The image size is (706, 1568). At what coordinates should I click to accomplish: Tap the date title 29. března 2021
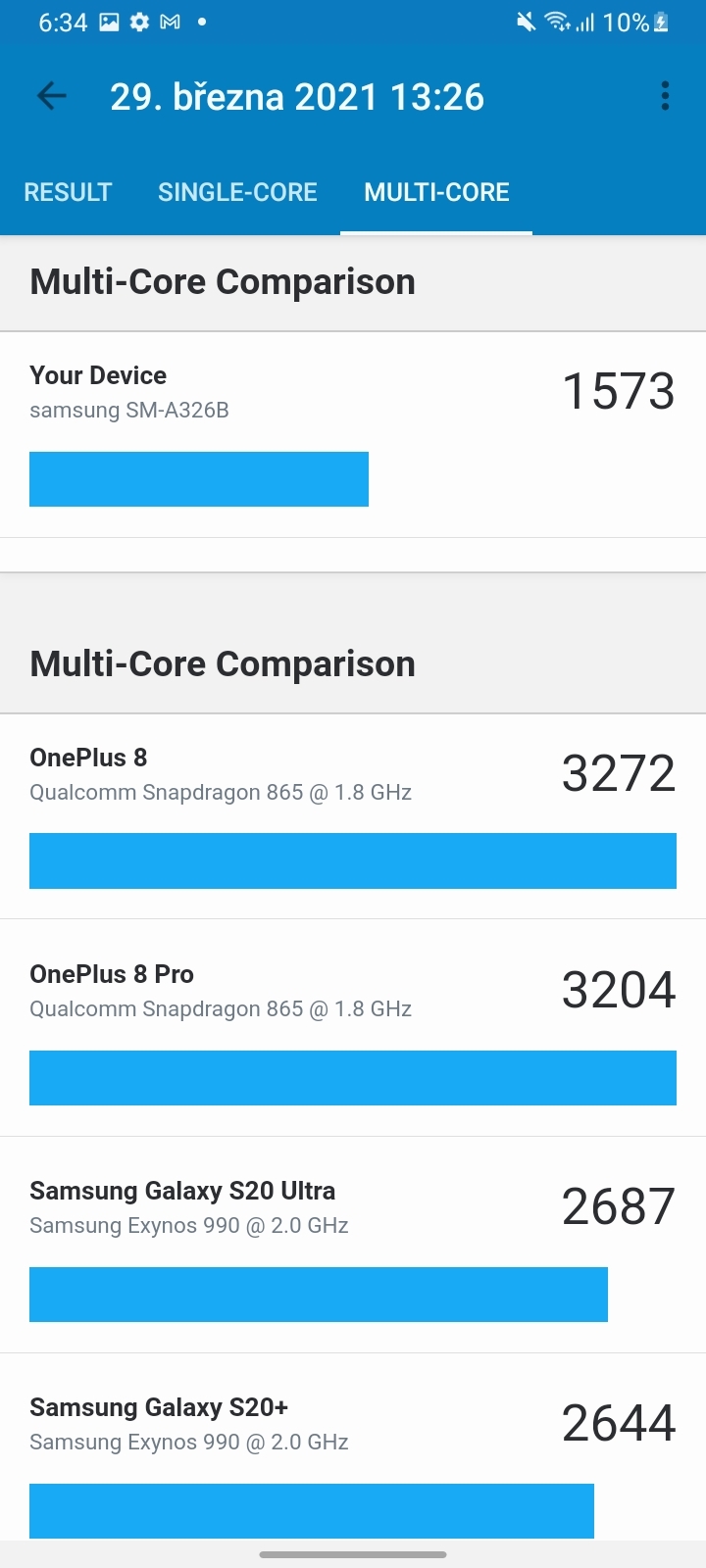tap(297, 97)
